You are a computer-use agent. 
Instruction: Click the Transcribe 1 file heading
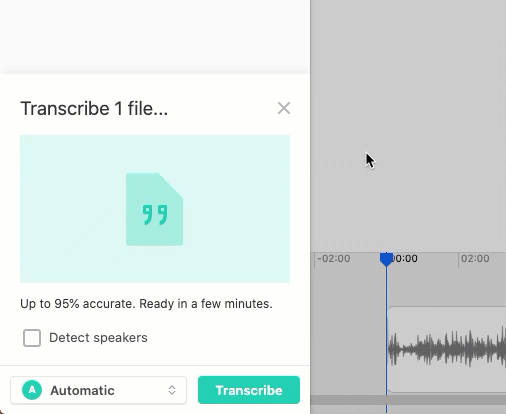(x=94, y=108)
